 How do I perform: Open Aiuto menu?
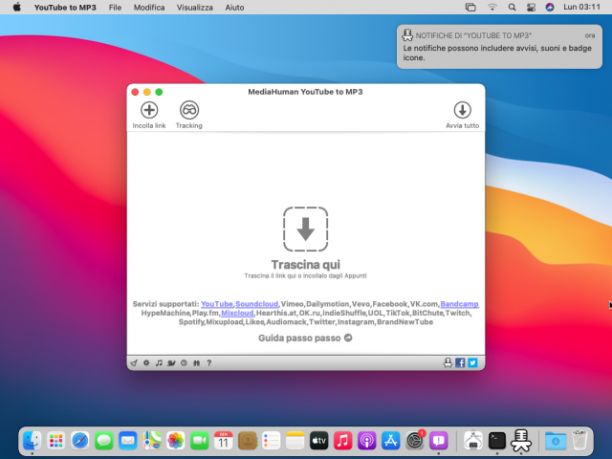(234, 7)
